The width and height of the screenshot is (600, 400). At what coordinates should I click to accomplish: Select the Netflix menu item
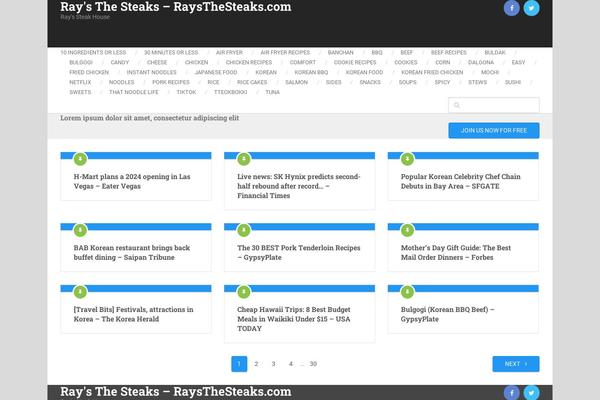point(80,82)
